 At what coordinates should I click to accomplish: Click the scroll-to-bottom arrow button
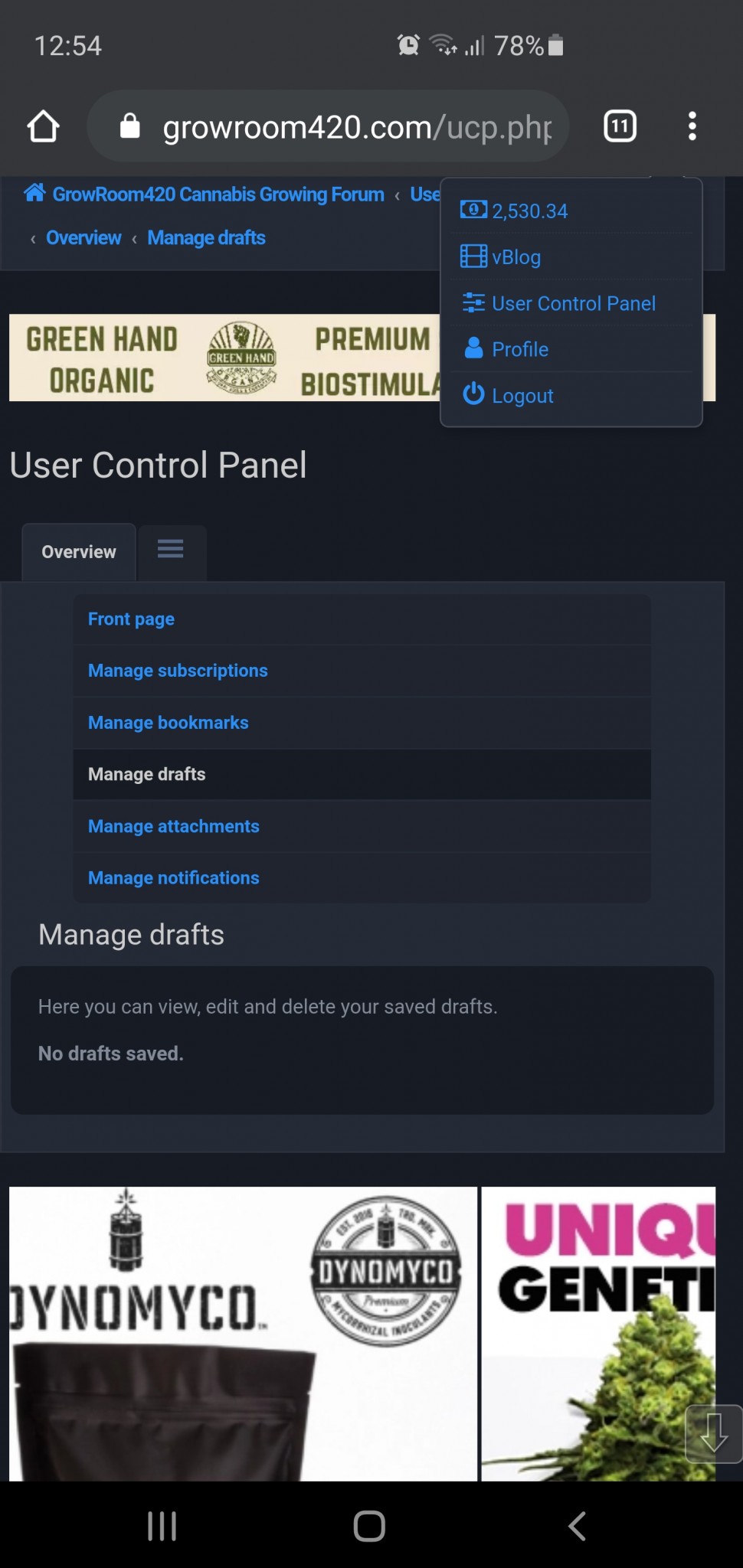(713, 1433)
